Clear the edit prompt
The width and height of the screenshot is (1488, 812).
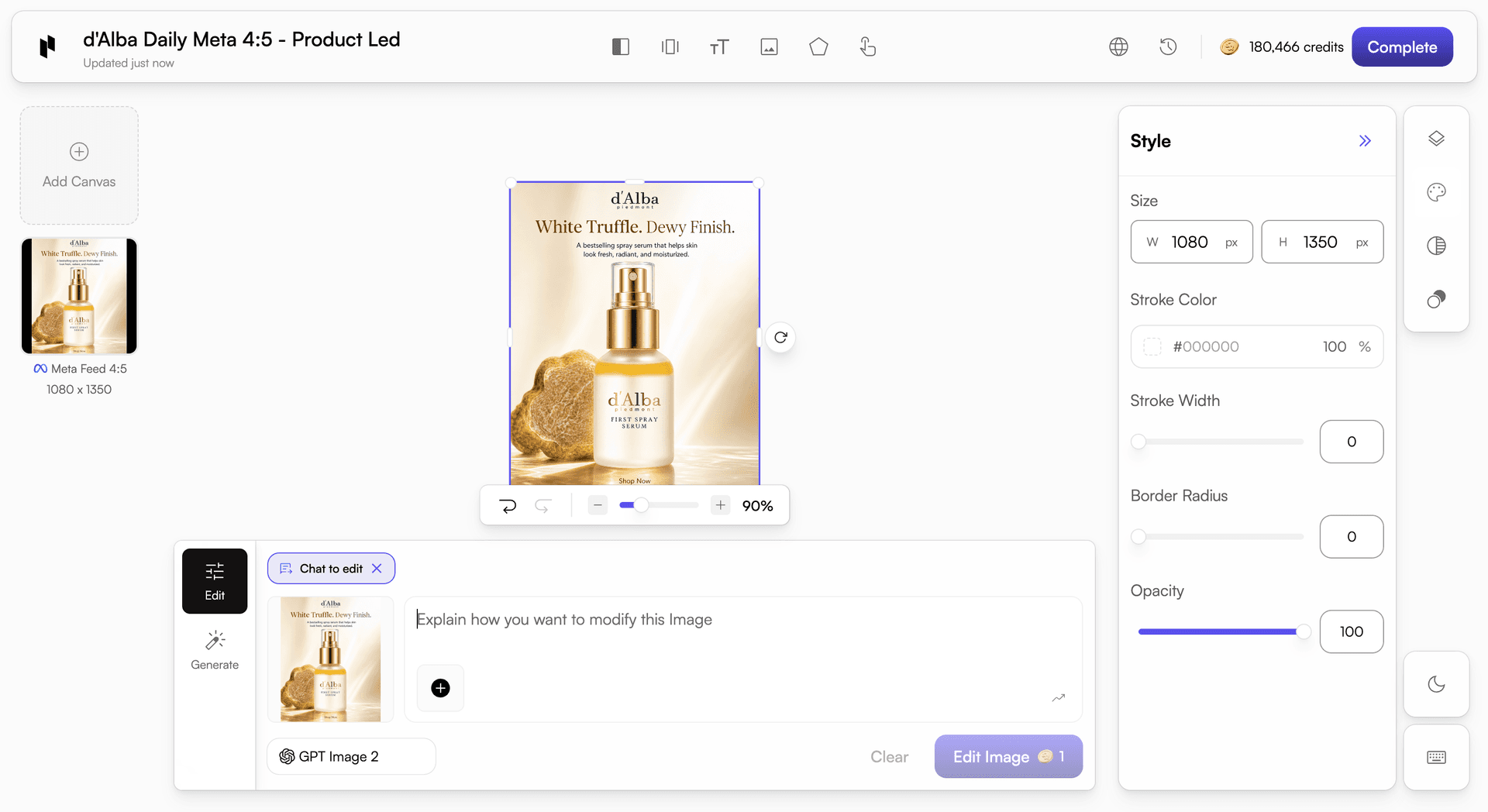click(889, 757)
